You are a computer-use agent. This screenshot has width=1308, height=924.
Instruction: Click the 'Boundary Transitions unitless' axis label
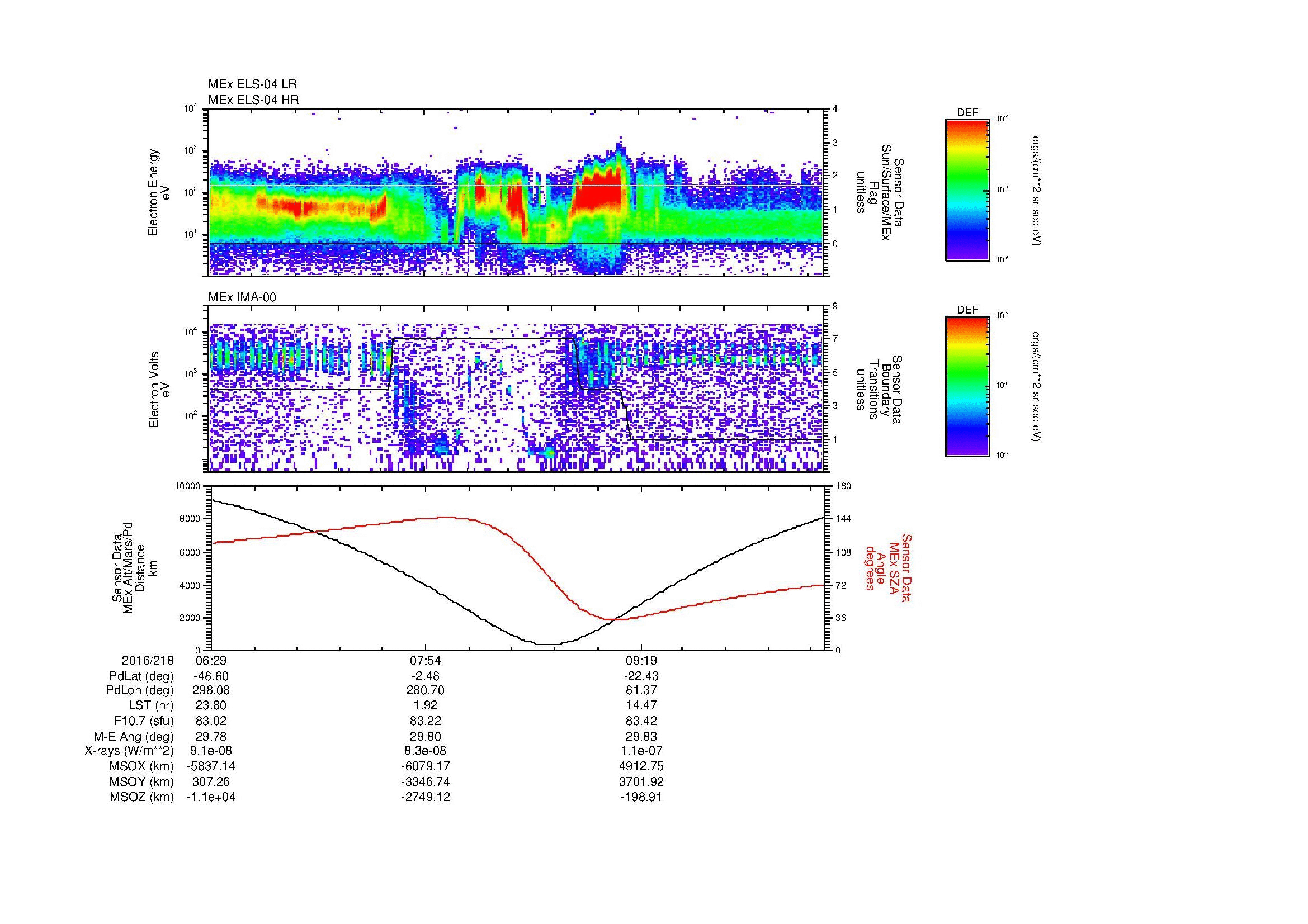878,390
